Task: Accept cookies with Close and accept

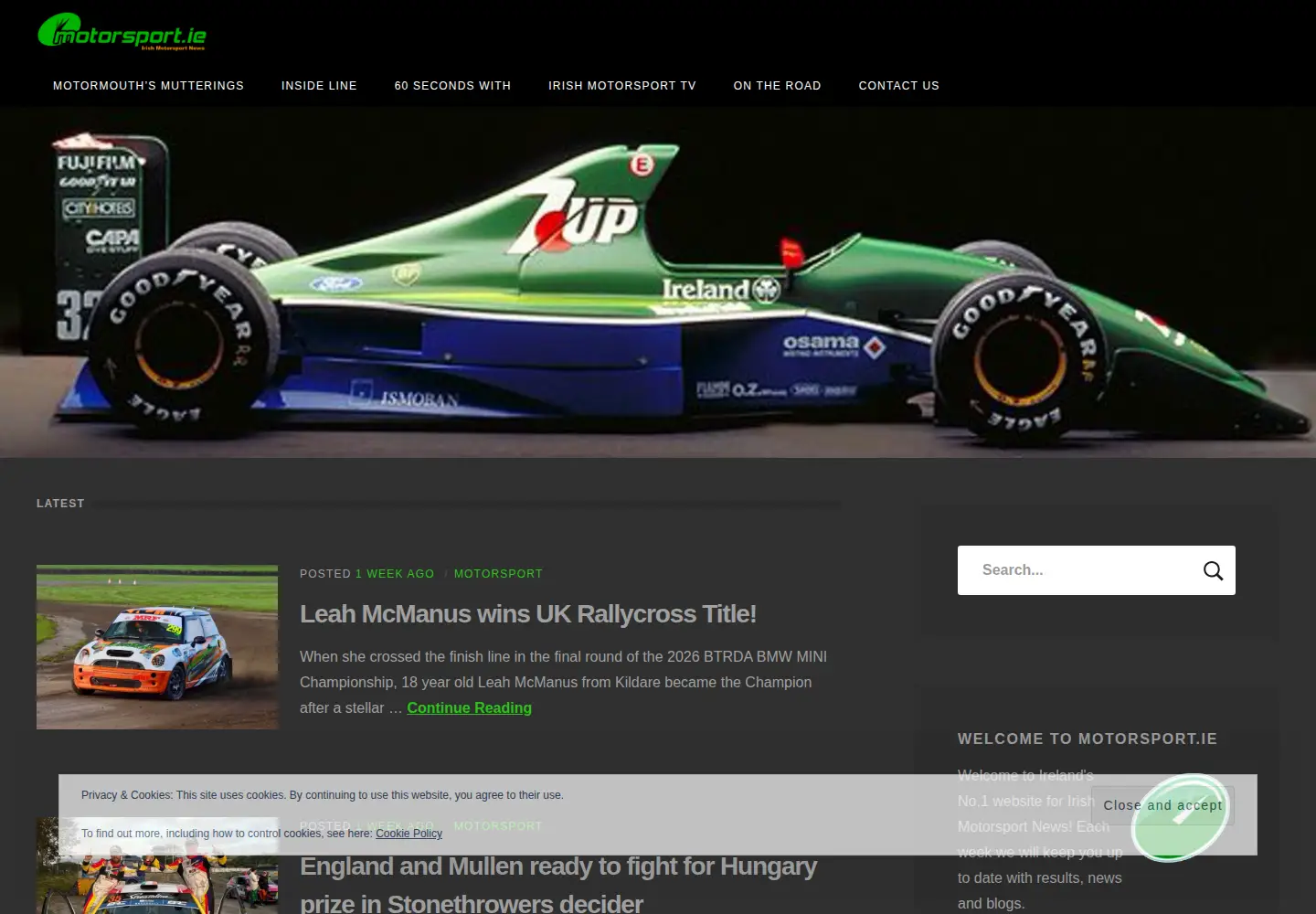Action: tap(1162, 805)
